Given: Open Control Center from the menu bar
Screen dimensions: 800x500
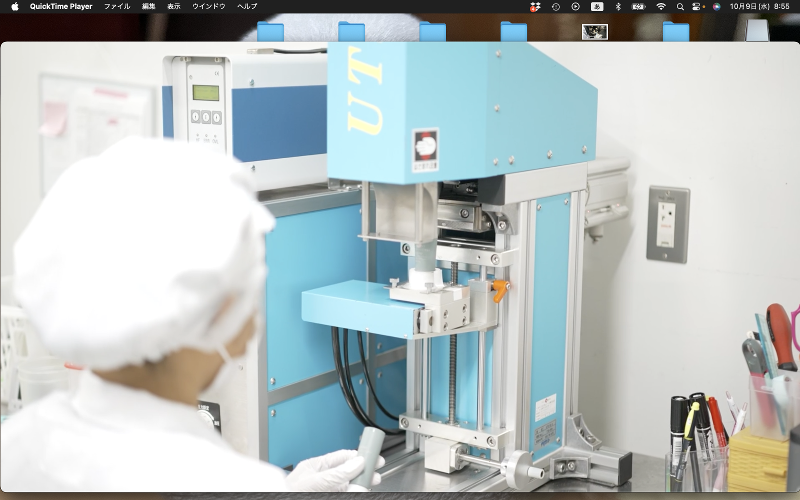Looking at the screenshot, I should tap(698, 6).
